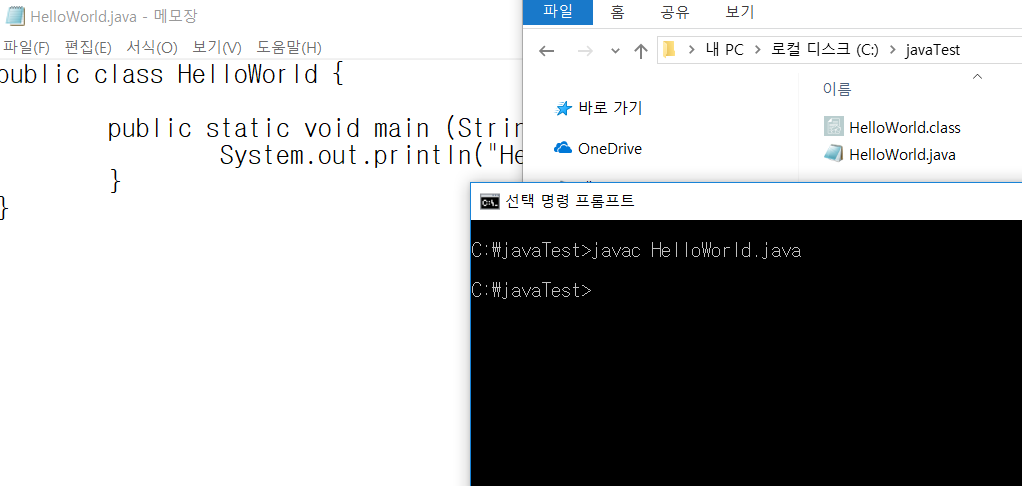1022x486 pixels.
Task: Click the javac HelloWorld.java command line
Action: 636,250
